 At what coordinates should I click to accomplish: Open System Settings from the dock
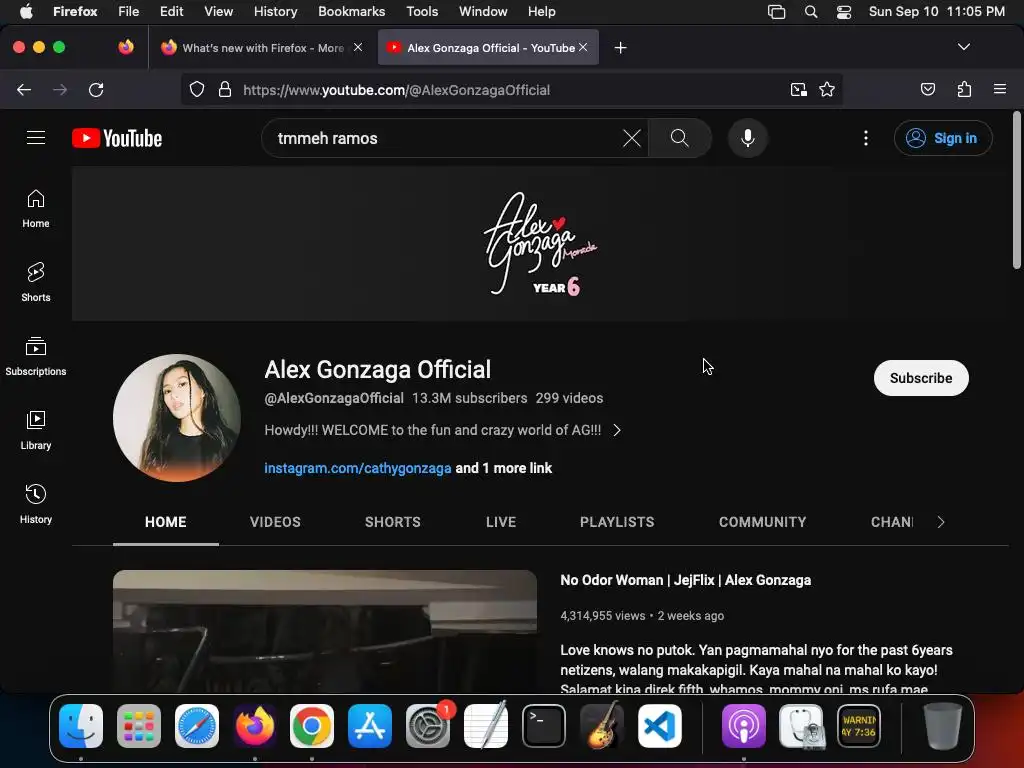[428, 726]
